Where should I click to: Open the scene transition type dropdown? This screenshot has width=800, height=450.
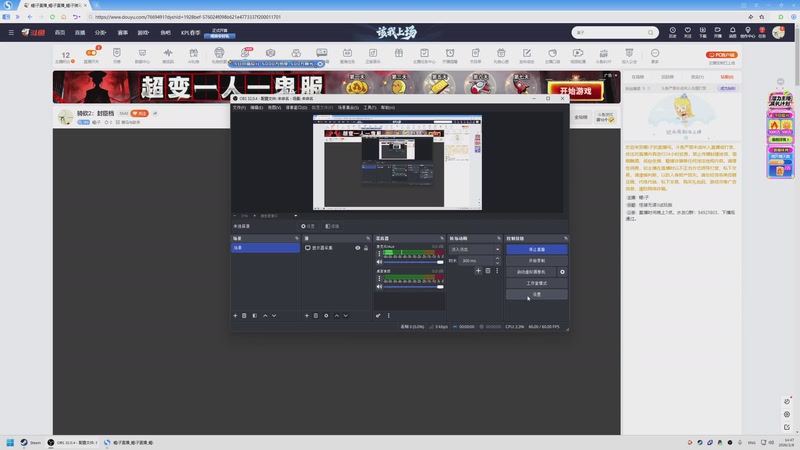(x=475, y=249)
